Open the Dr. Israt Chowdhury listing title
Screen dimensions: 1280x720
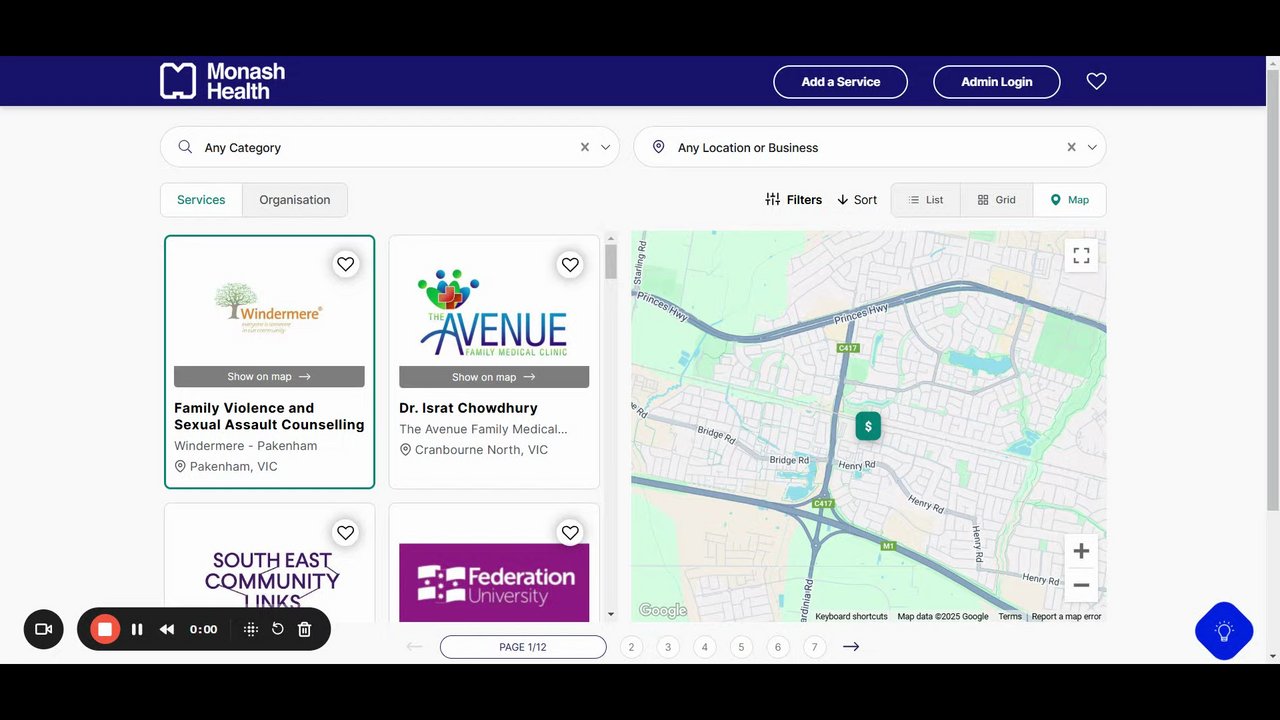click(x=468, y=408)
